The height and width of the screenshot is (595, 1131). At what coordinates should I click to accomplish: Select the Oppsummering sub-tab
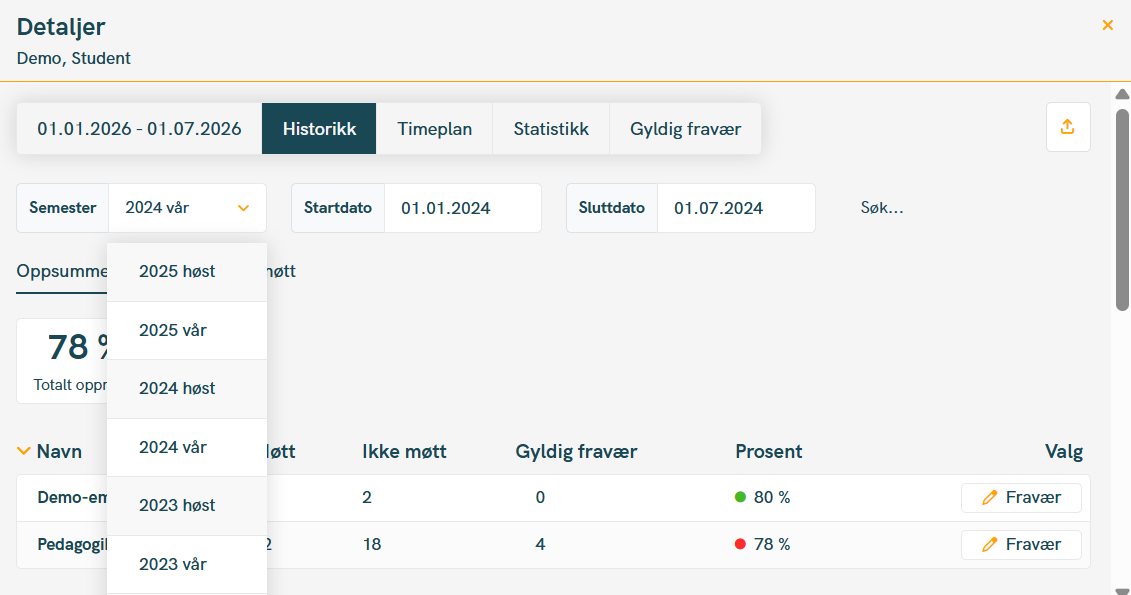pyautogui.click(x=62, y=272)
